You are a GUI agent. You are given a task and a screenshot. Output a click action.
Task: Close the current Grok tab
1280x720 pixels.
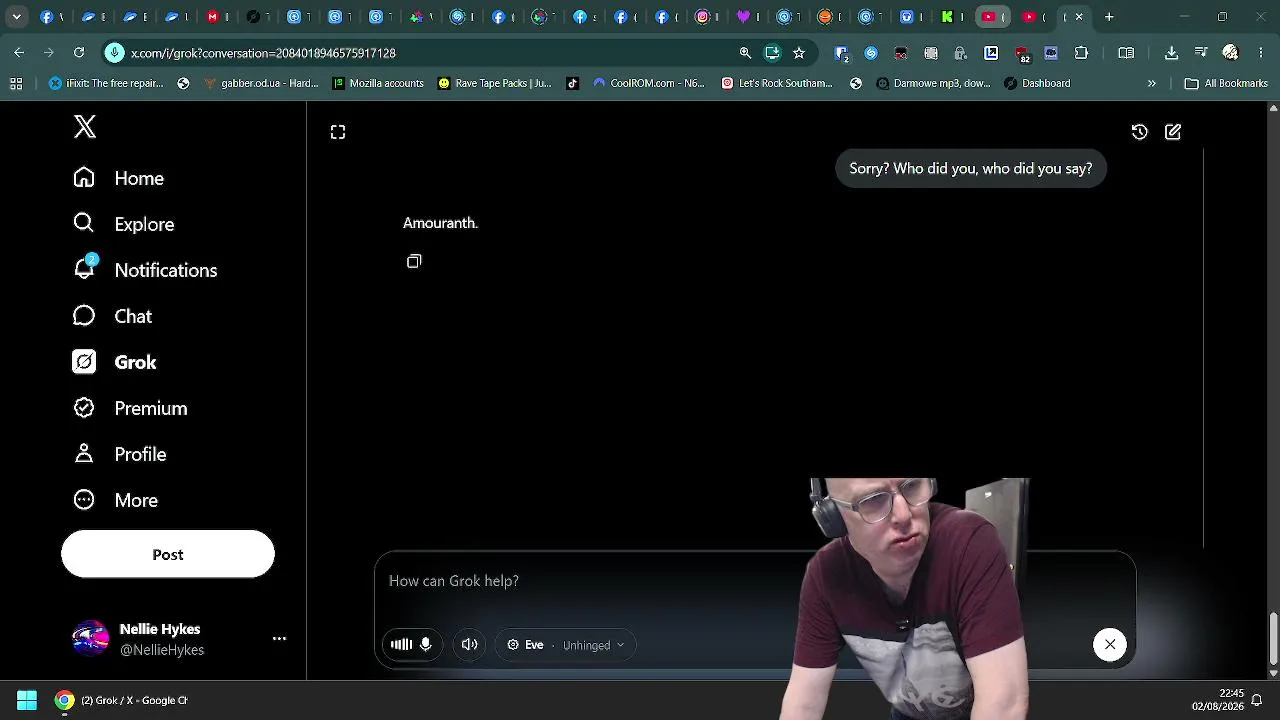1079,17
